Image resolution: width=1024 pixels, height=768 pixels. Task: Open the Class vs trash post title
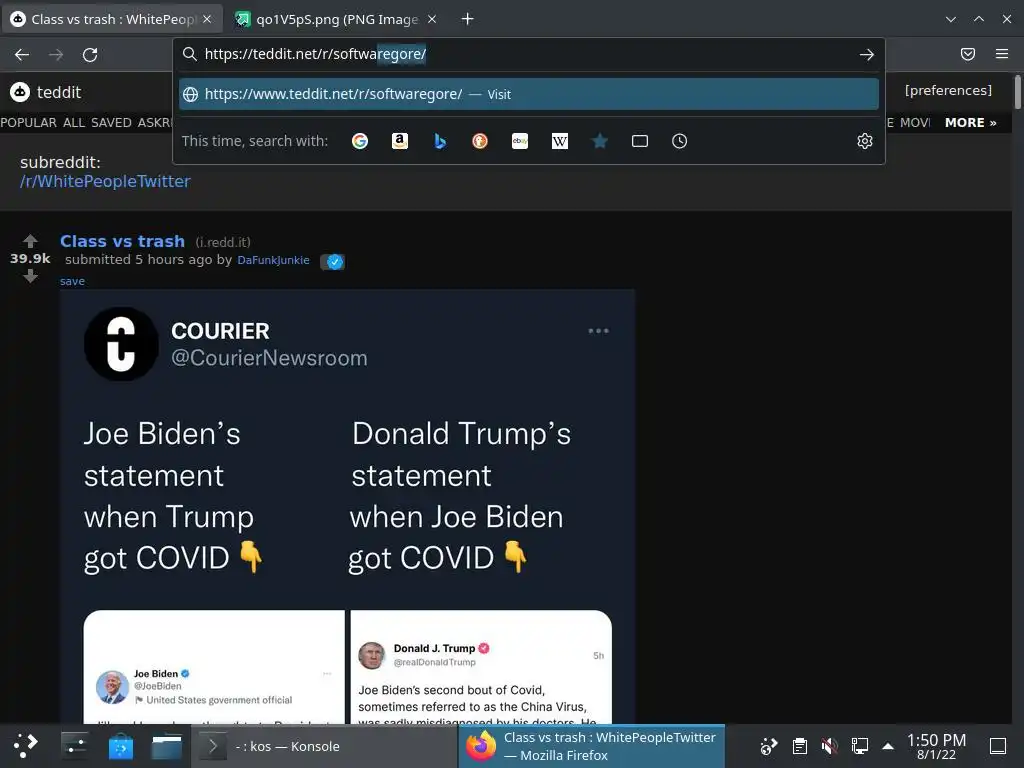tap(122, 241)
